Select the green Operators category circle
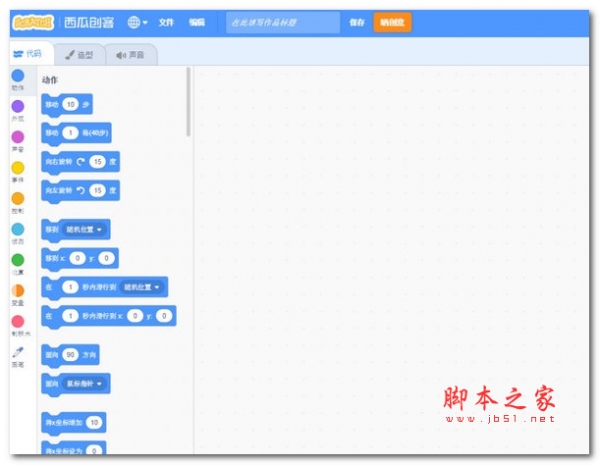The height and width of the screenshot is (465, 600). (18, 260)
